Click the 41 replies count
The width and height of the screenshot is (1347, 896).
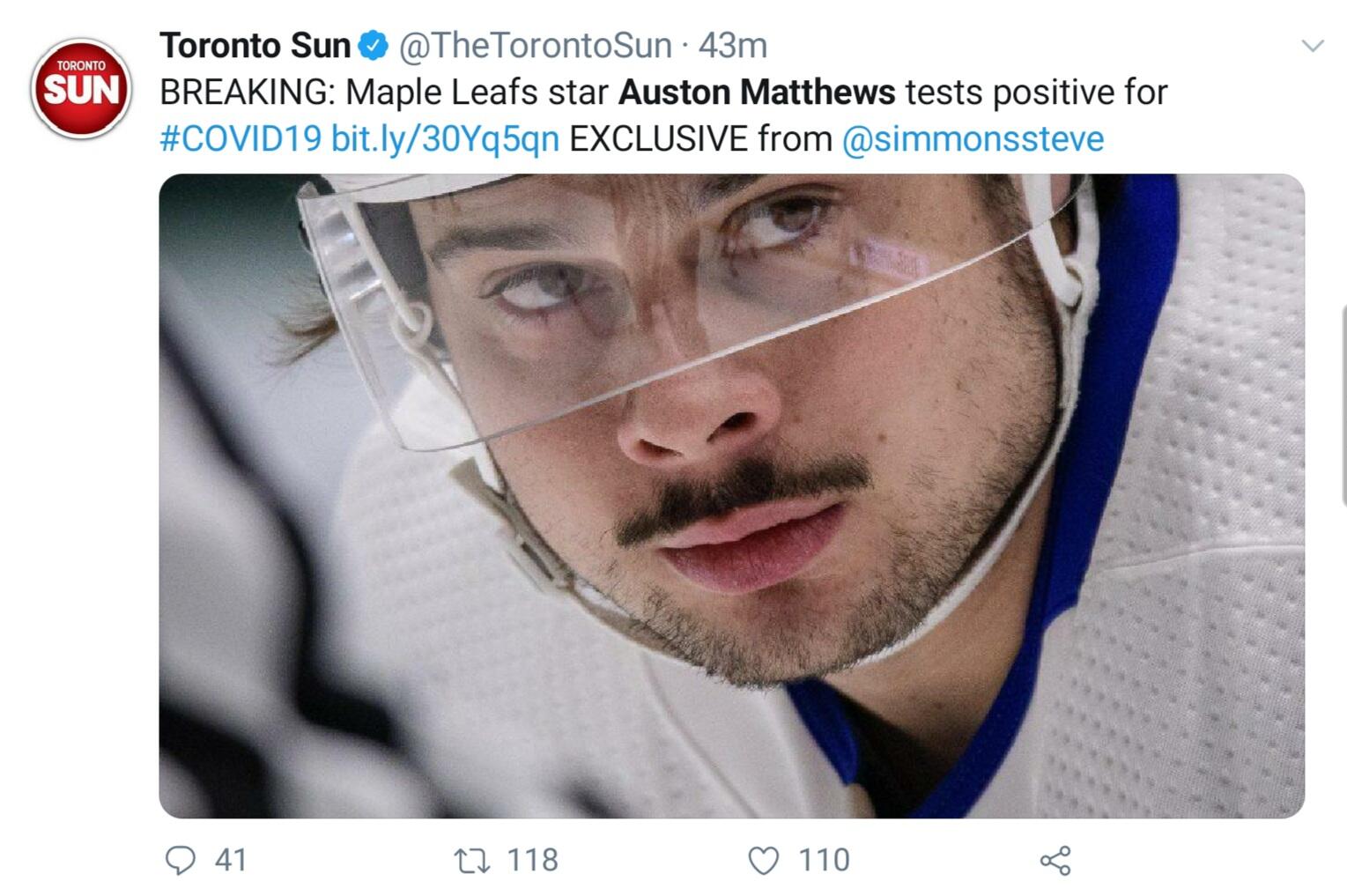tap(231, 860)
